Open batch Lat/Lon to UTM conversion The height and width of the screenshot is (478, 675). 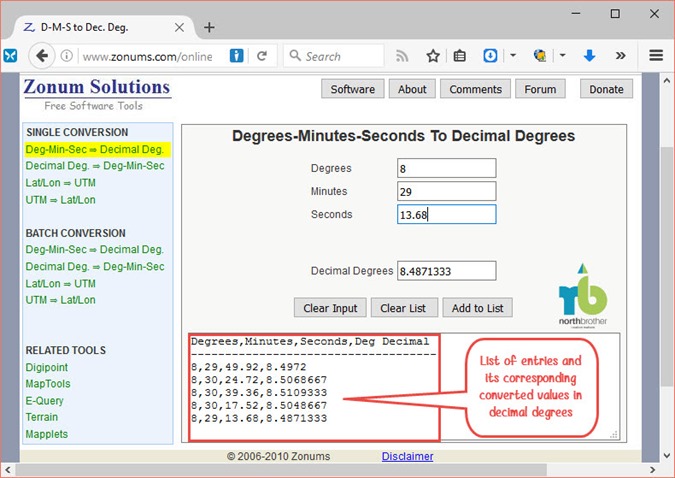60,283
